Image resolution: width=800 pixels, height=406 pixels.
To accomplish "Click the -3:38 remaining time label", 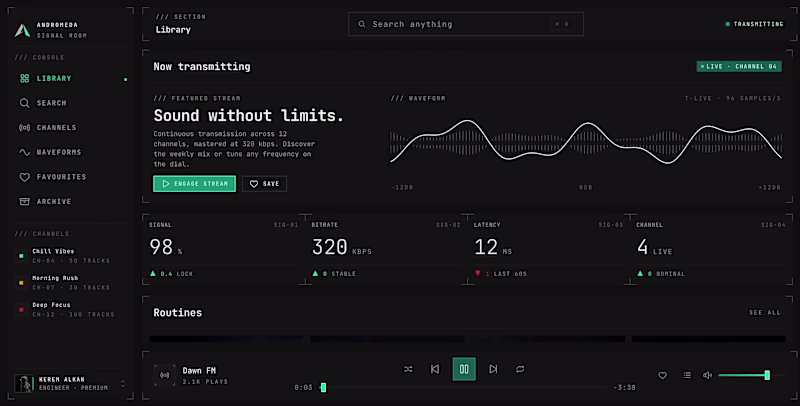I will point(624,388).
